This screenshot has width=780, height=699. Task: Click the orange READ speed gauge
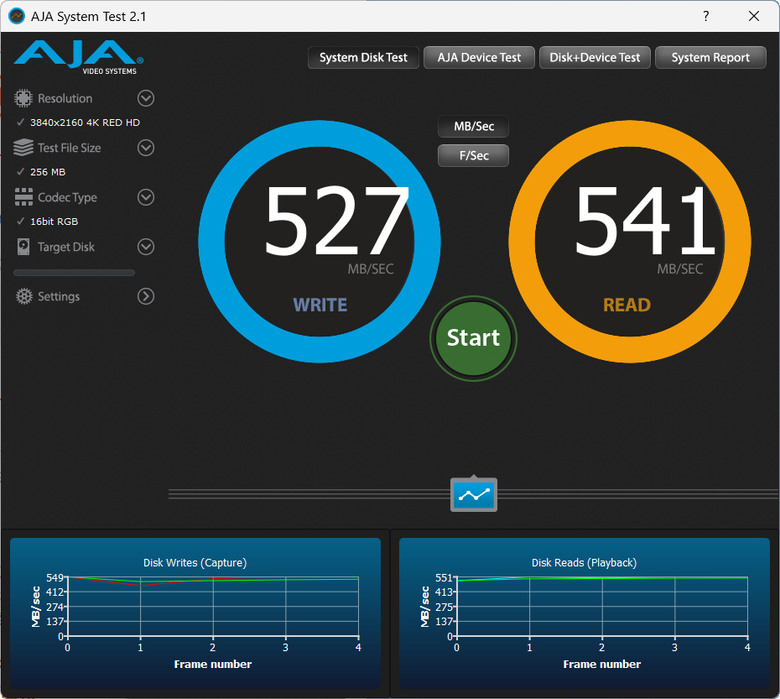click(x=630, y=241)
